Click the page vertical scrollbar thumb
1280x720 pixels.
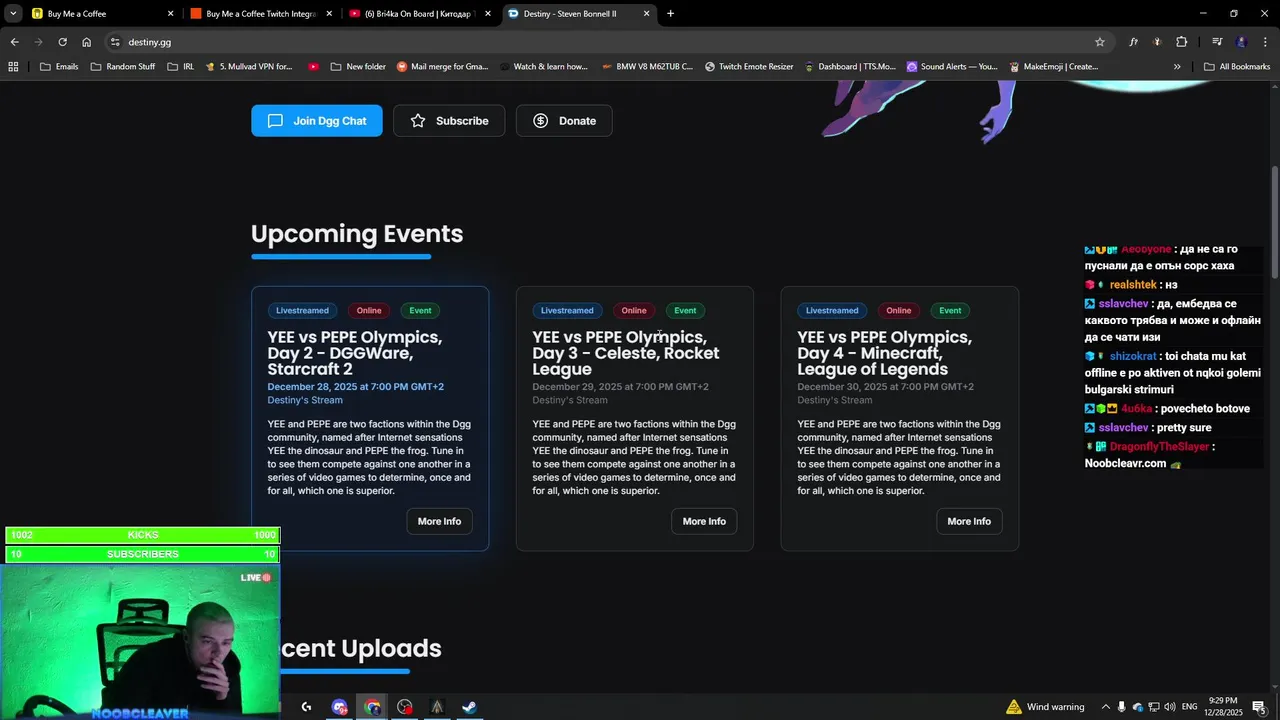1275,222
